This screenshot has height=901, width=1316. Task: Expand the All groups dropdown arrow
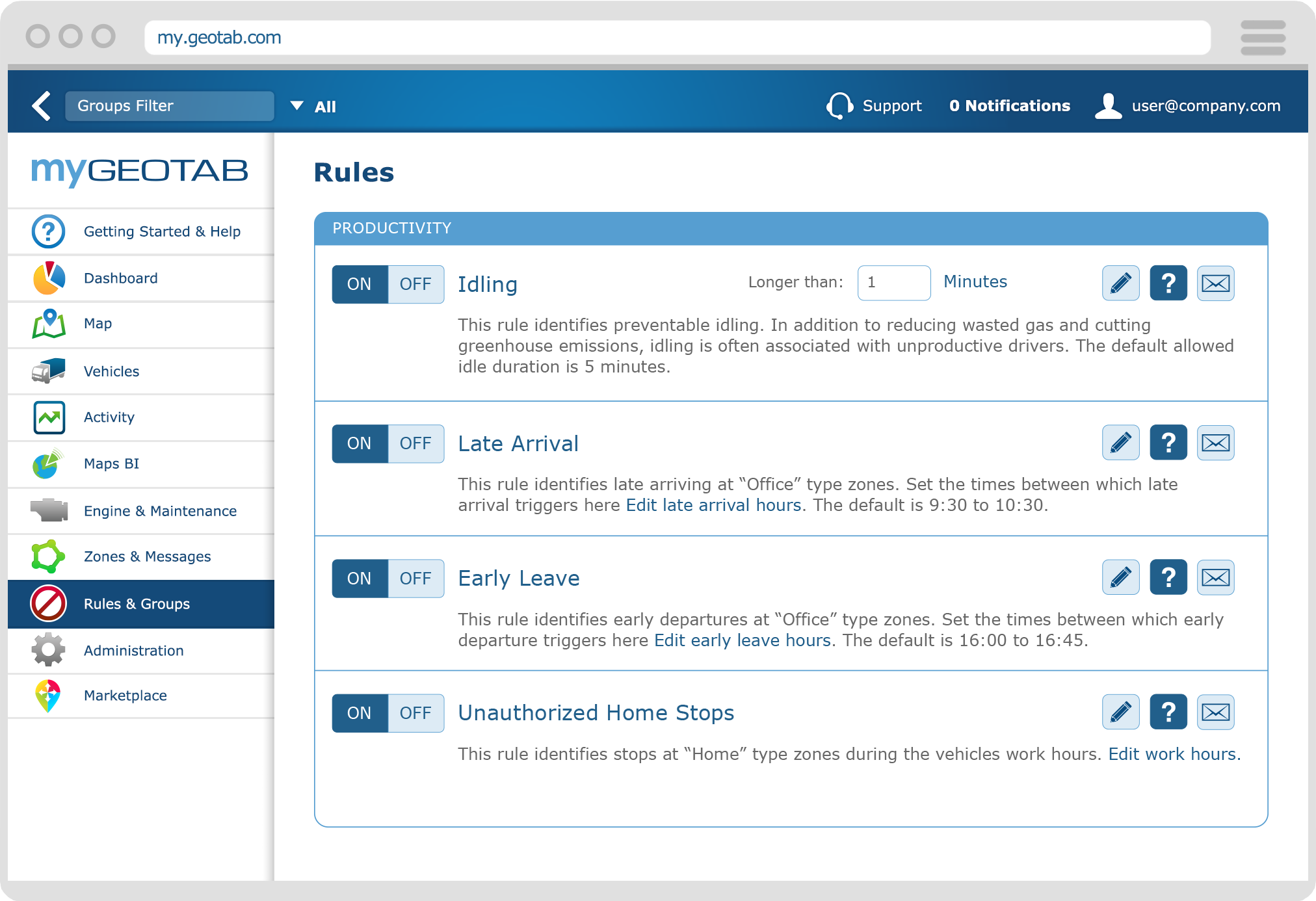pos(297,105)
